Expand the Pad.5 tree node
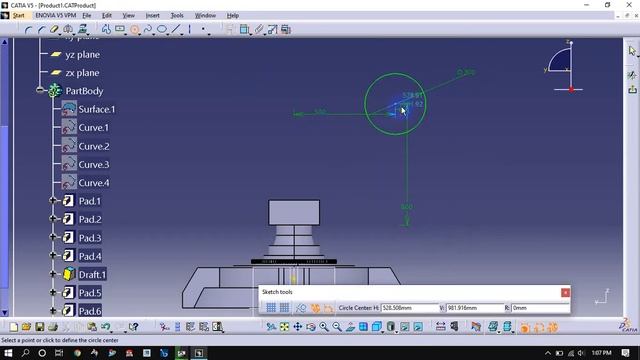This screenshot has width=640, height=360. click(53, 292)
